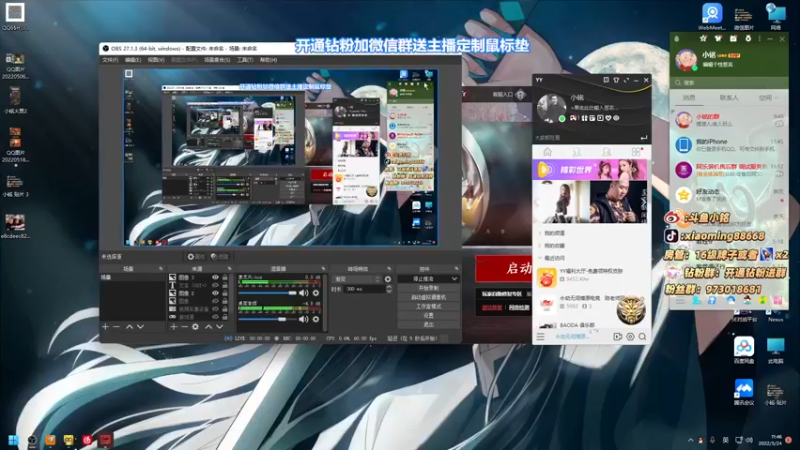Pop out the Sources dock panel
Image resolution: width=800 pixels, height=450 pixels.
click(x=229, y=269)
